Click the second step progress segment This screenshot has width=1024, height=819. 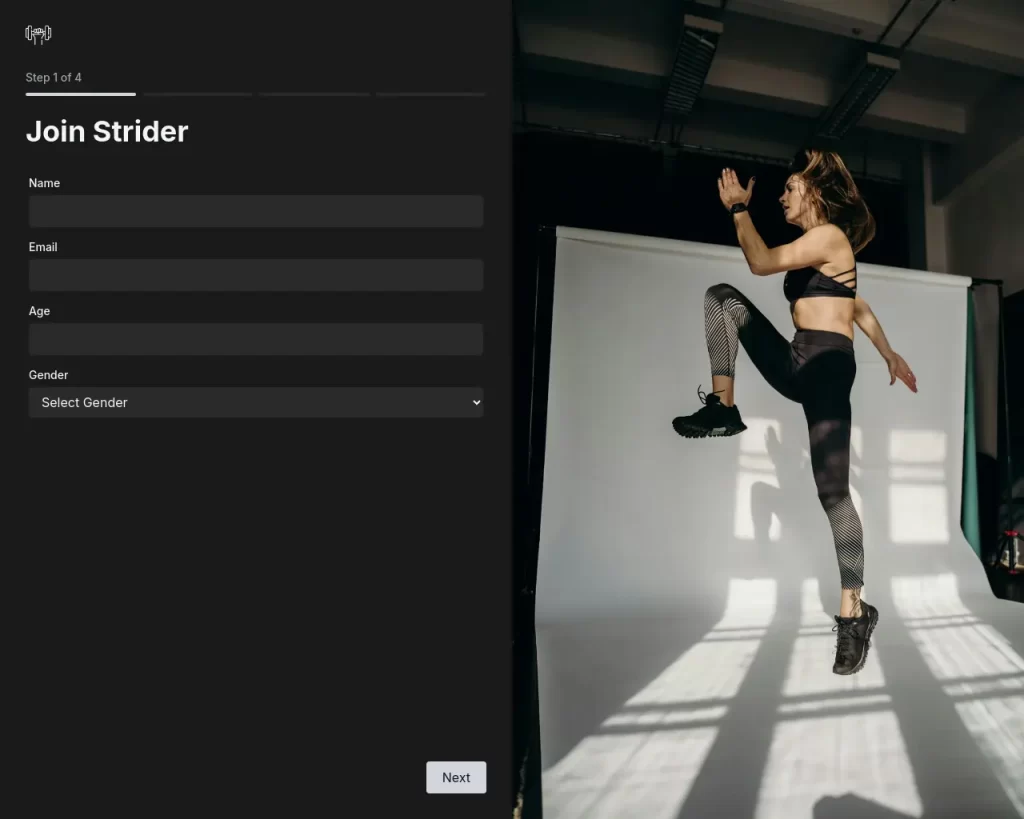coord(197,93)
